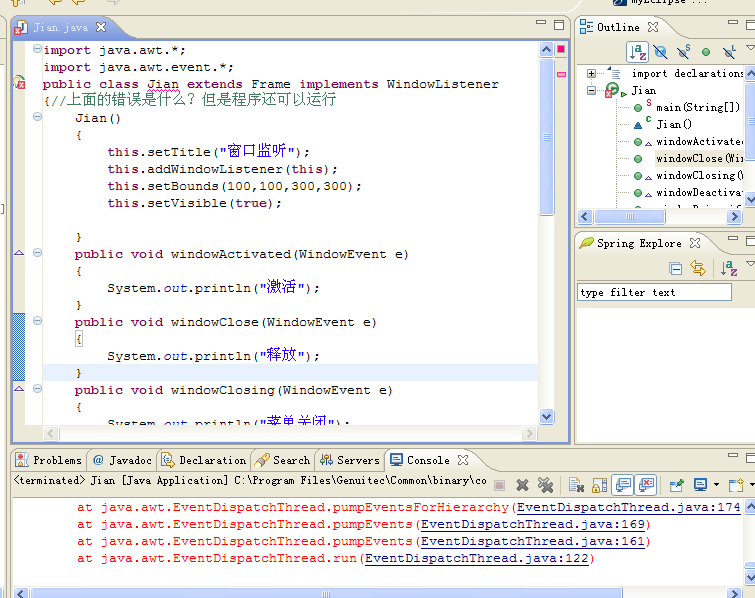755x598 pixels.
Task: Toggle Hide Static Members in Outline
Action: (683, 52)
